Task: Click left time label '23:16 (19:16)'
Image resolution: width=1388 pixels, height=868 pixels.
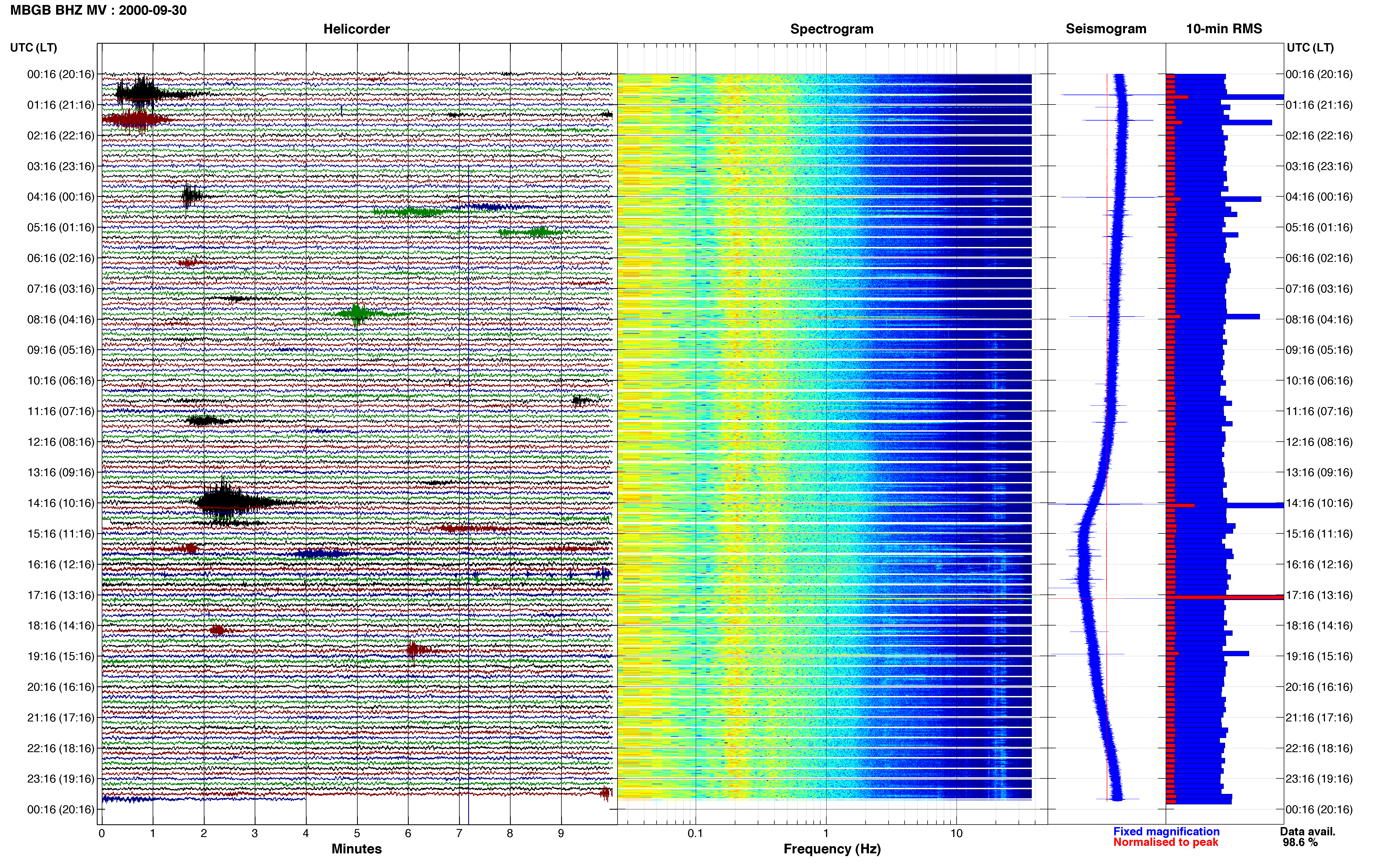Action: point(61,779)
